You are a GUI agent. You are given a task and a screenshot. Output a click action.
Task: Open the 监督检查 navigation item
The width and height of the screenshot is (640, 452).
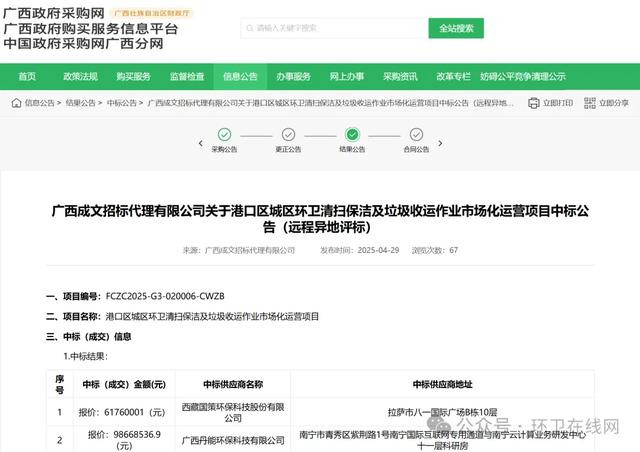[187, 76]
